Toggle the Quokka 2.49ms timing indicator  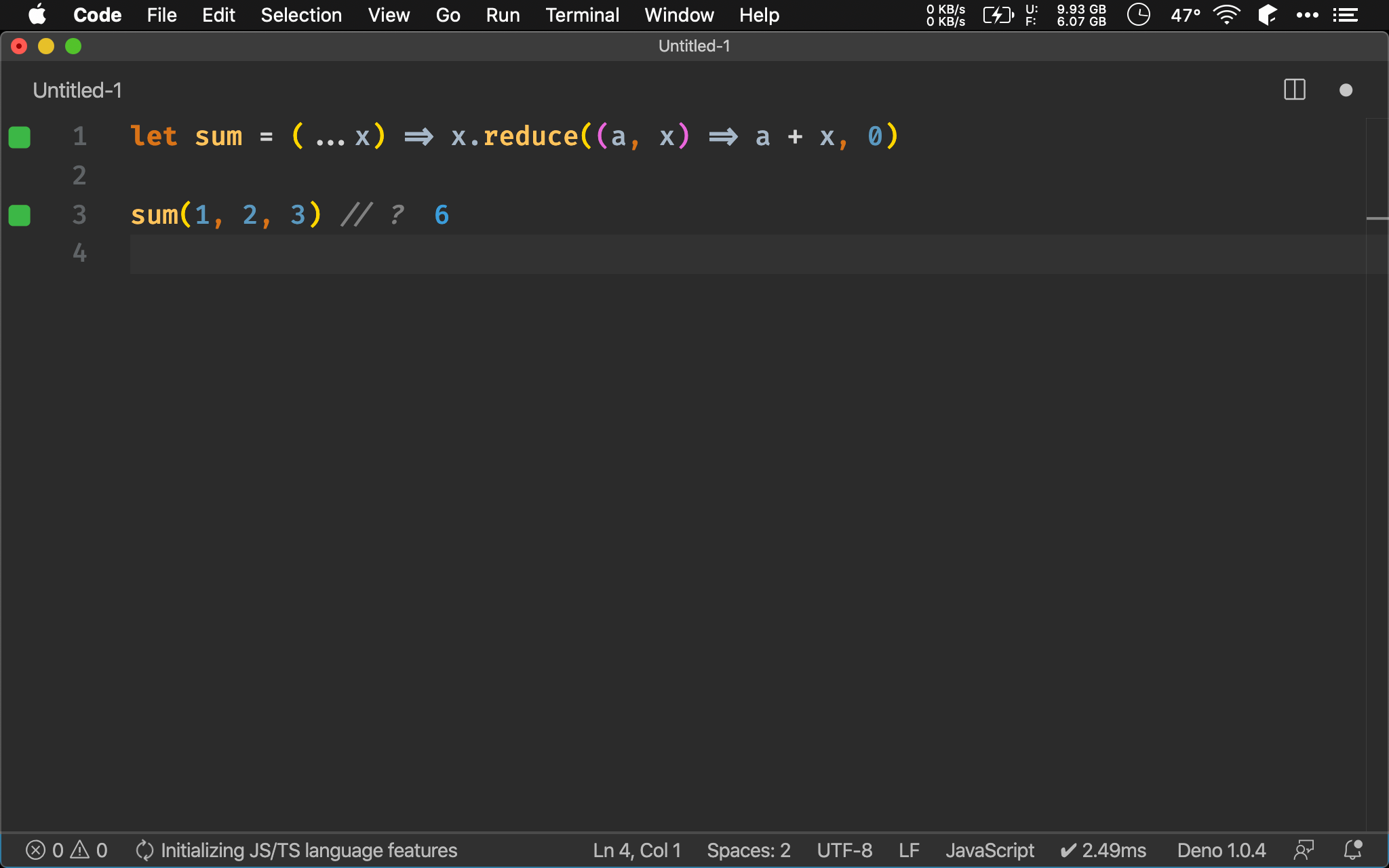(x=1103, y=850)
